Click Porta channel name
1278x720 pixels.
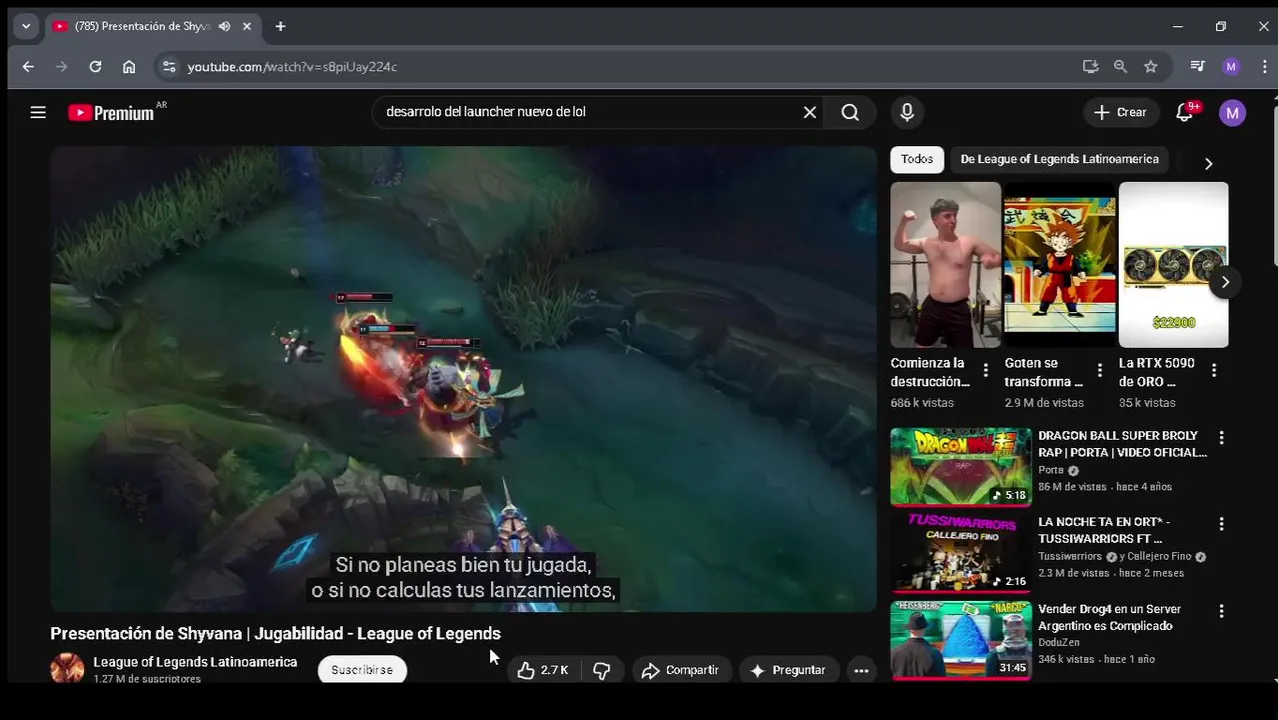click(1051, 470)
